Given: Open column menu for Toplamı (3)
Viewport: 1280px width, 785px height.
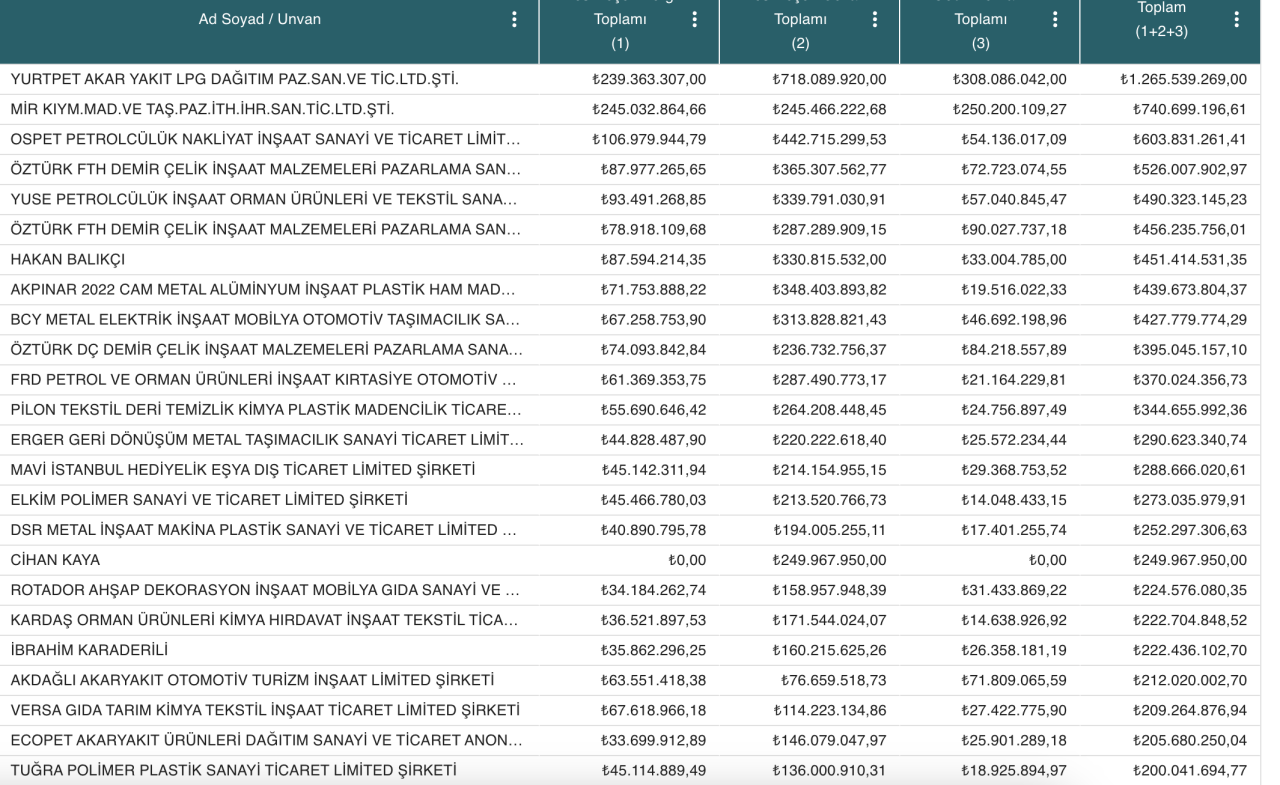Looking at the screenshot, I should tap(1056, 19).
